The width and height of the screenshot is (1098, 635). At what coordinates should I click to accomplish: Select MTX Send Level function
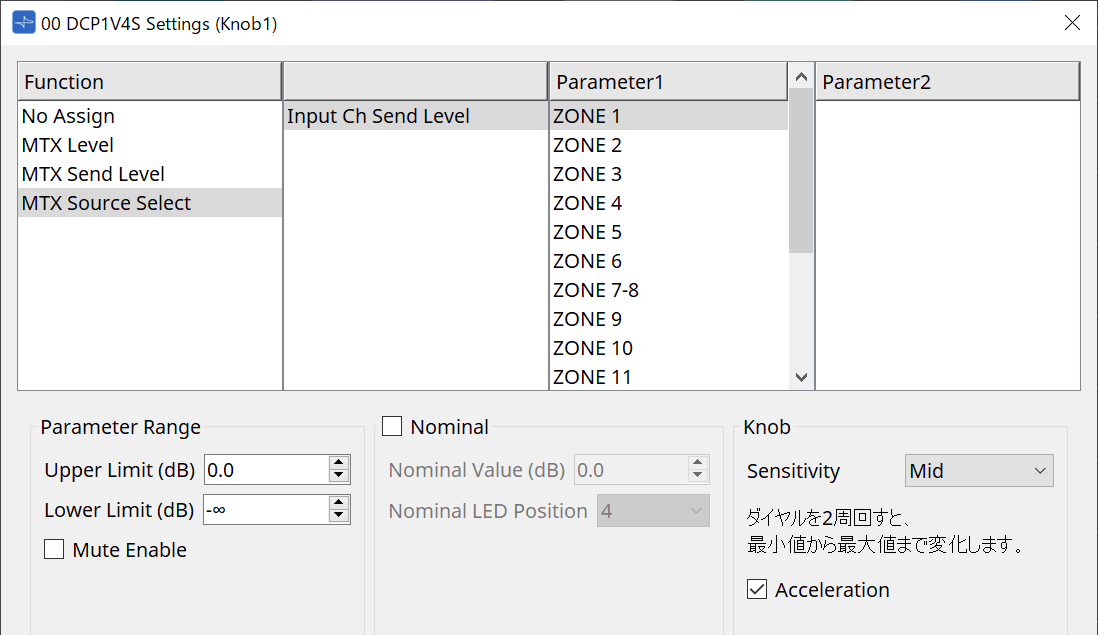pos(93,174)
